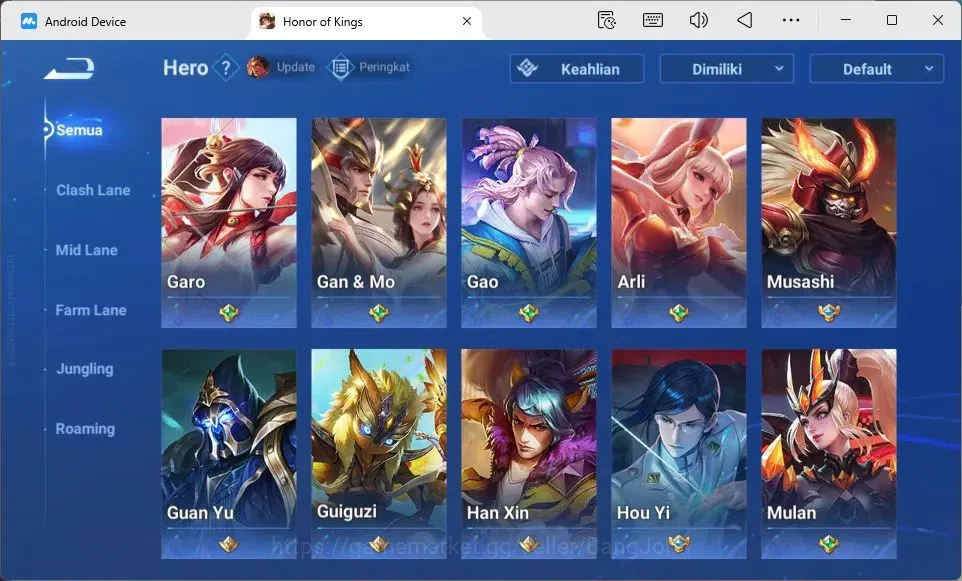Switch to the Mid Lane tab

(x=86, y=250)
